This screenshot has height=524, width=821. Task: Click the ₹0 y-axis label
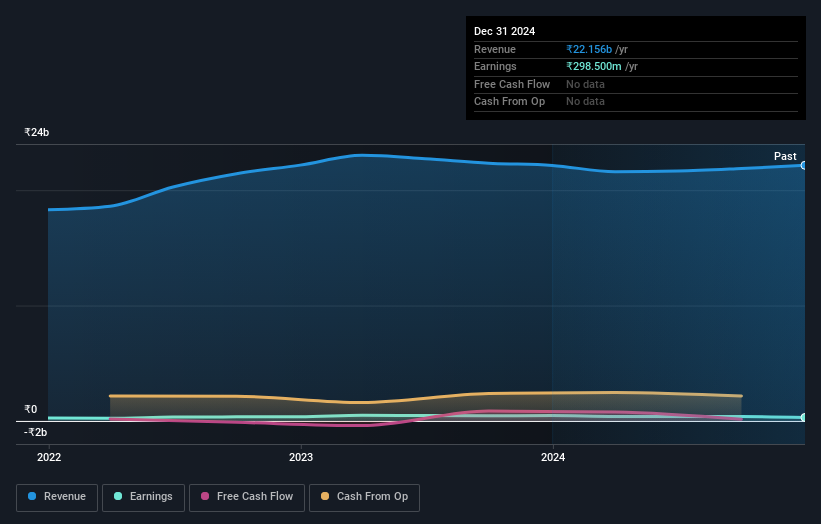pos(30,409)
